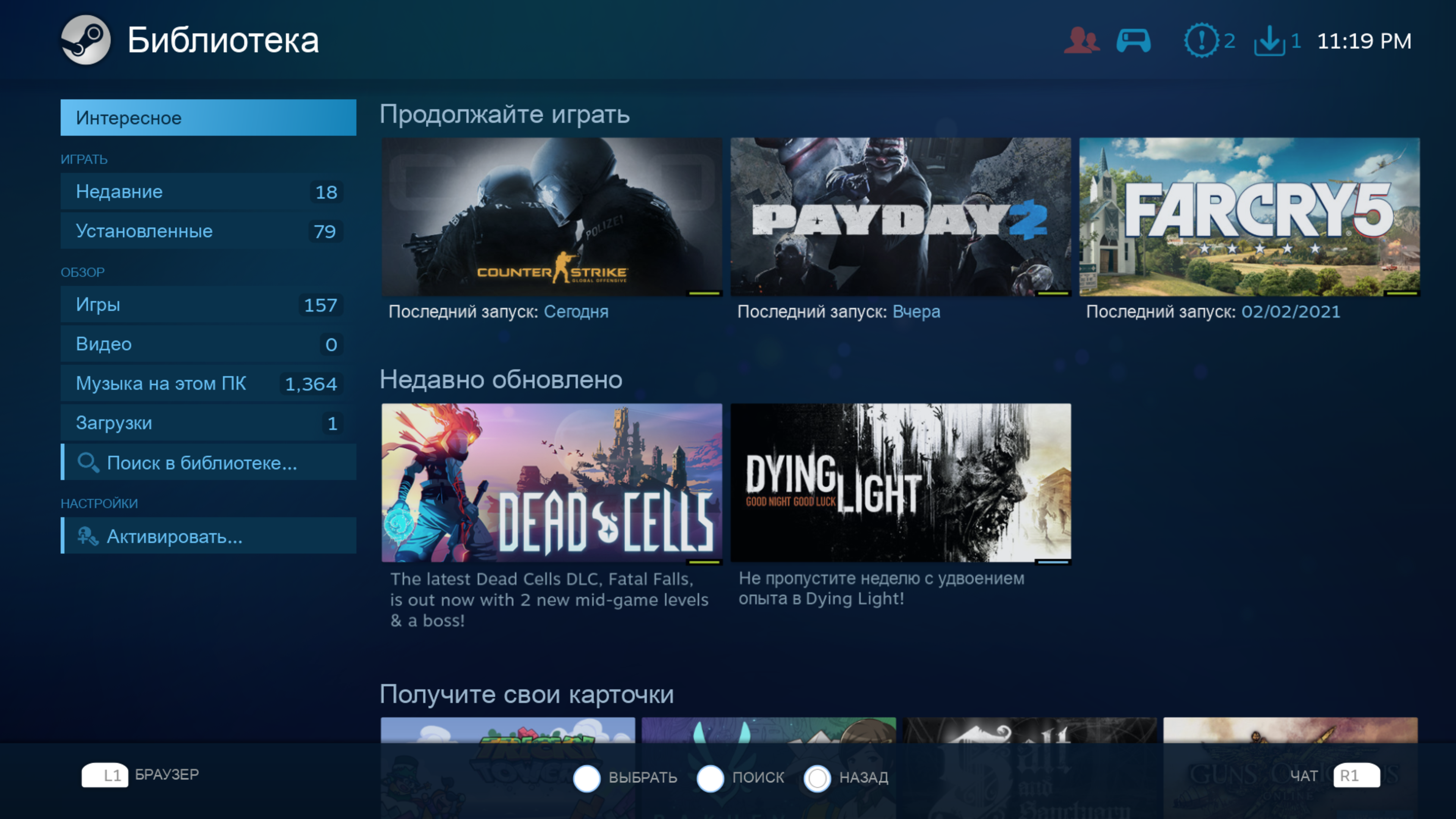Click the 11:19 PM clock
1456x819 pixels.
[1364, 41]
